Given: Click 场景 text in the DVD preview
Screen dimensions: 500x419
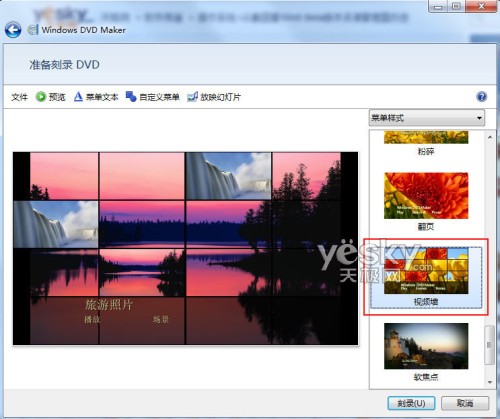Looking at the screenshot, I should tap(161, 319).
